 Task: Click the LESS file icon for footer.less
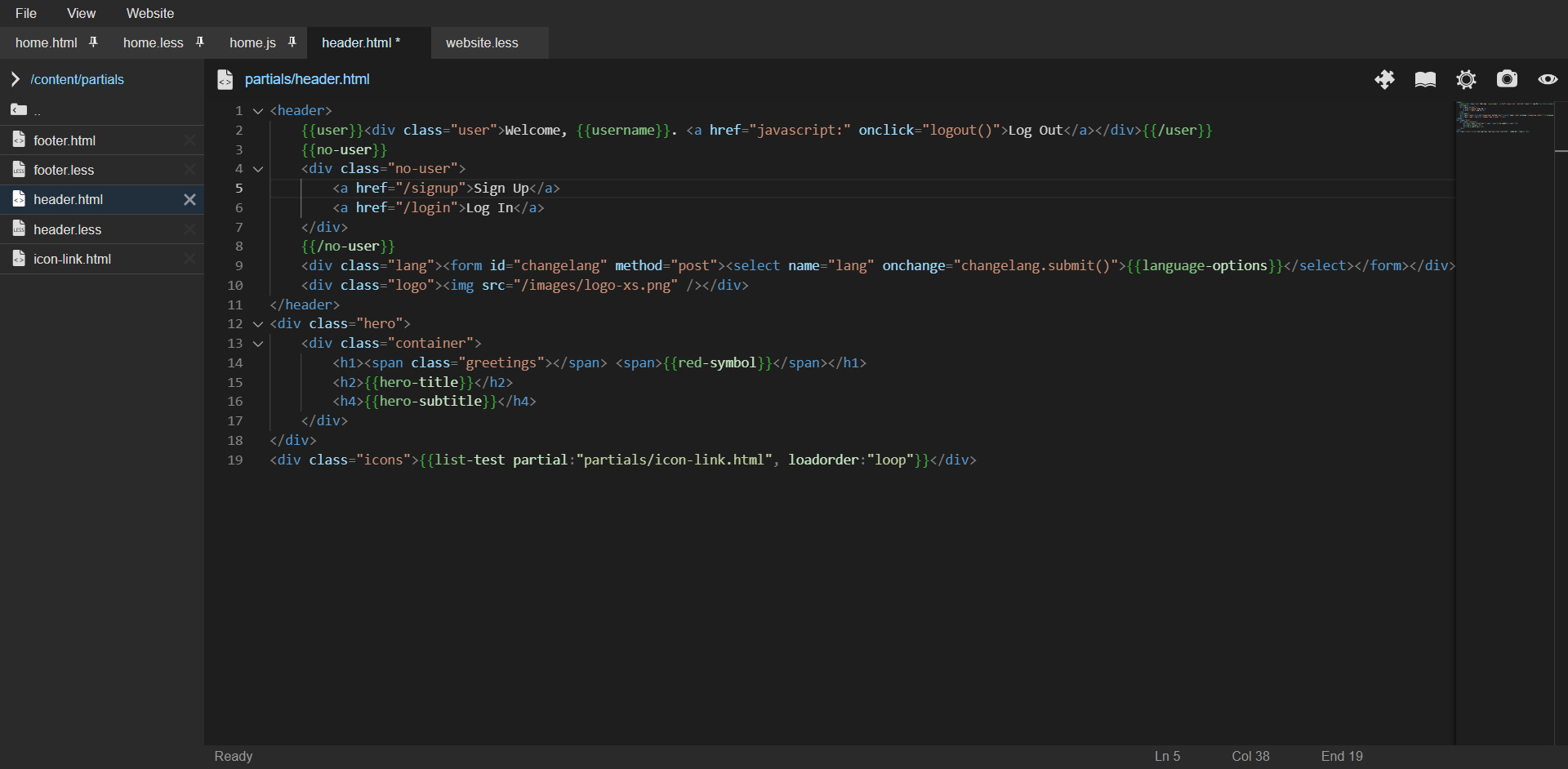point(19,170)
